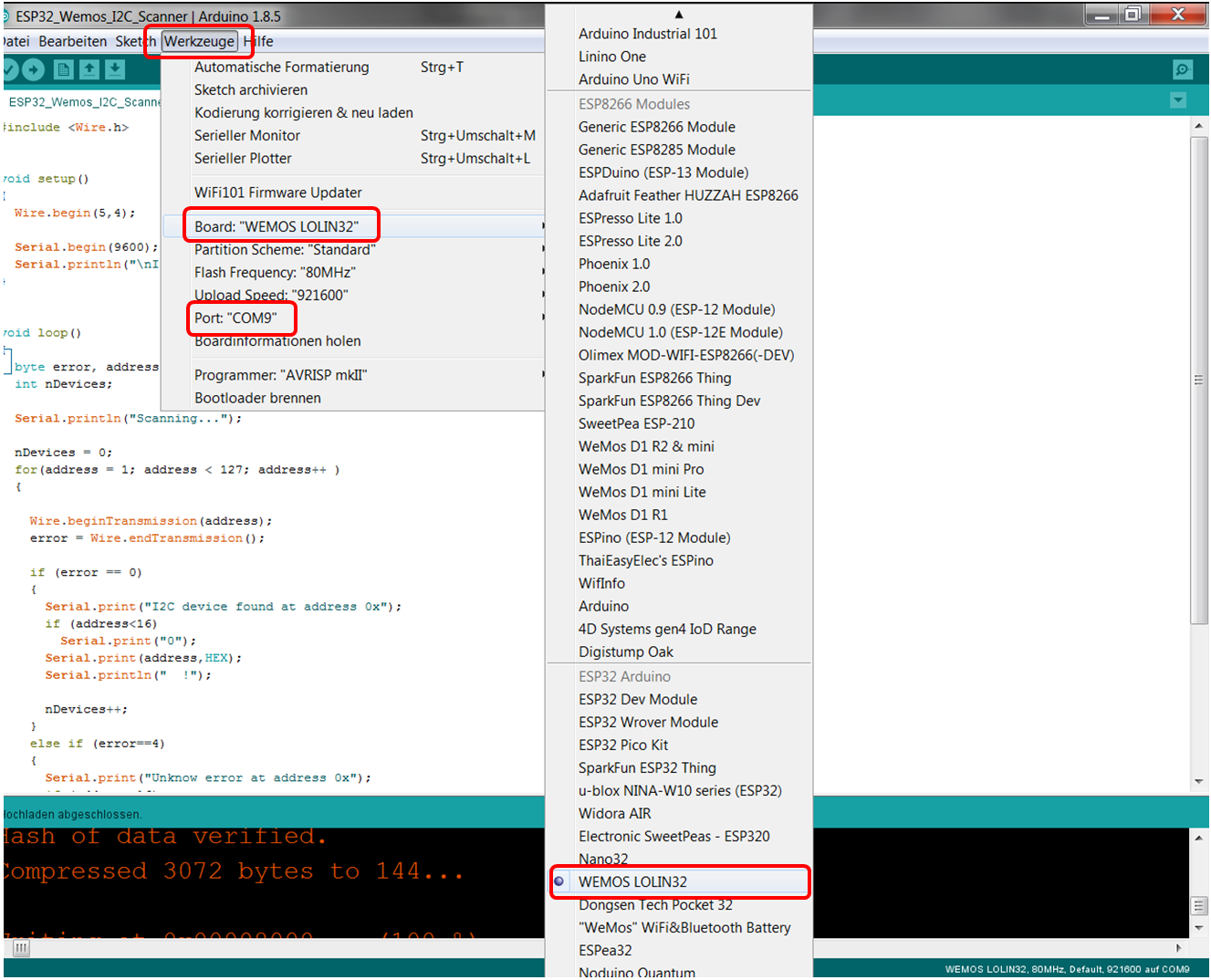This screenshot has width=1211, height=980.
Task: Click Serieller Monitor menu entry
Action: 246,135
